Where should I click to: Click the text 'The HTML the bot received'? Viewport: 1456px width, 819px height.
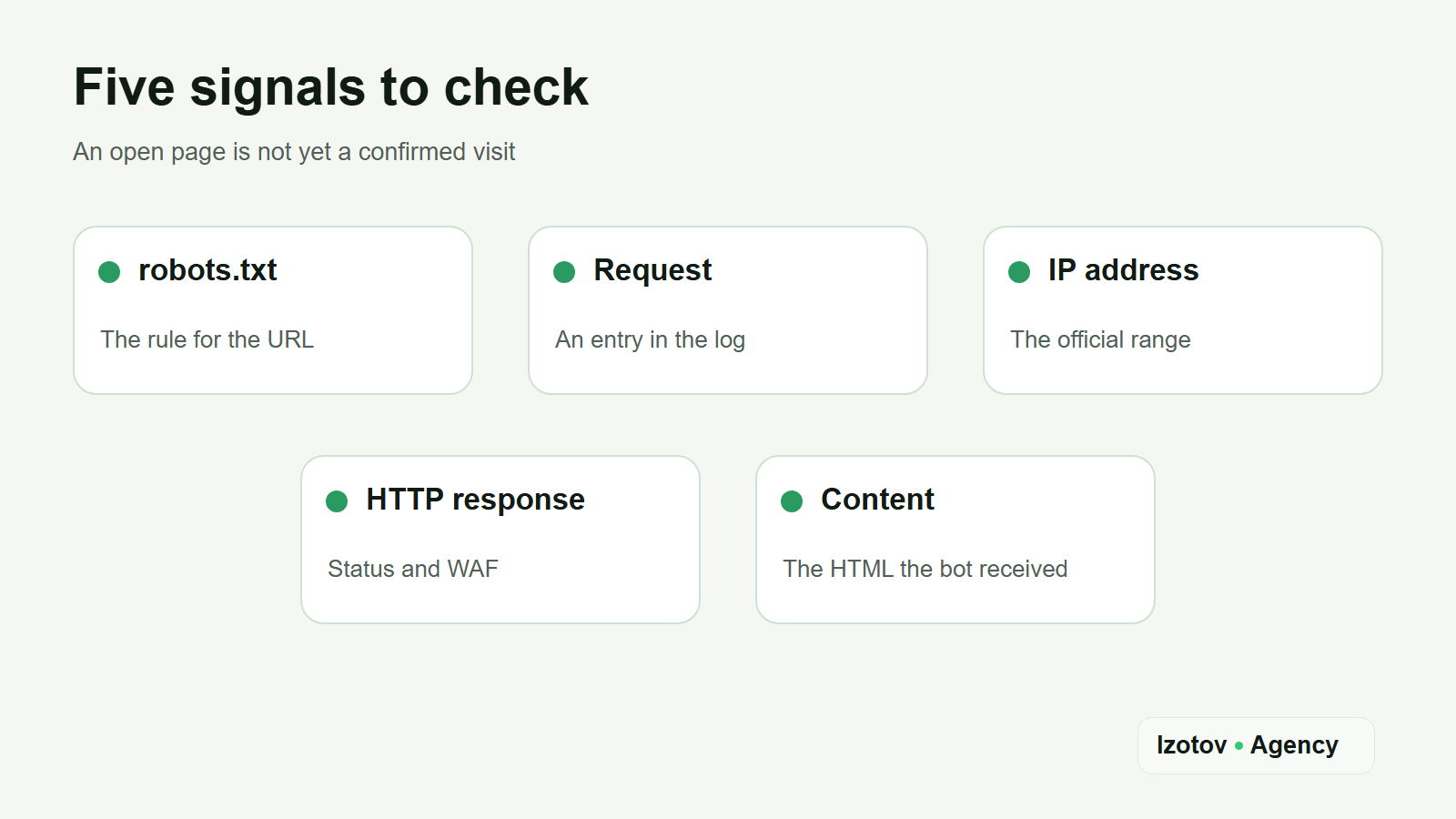pyautogui.click(x=925, y=569)
